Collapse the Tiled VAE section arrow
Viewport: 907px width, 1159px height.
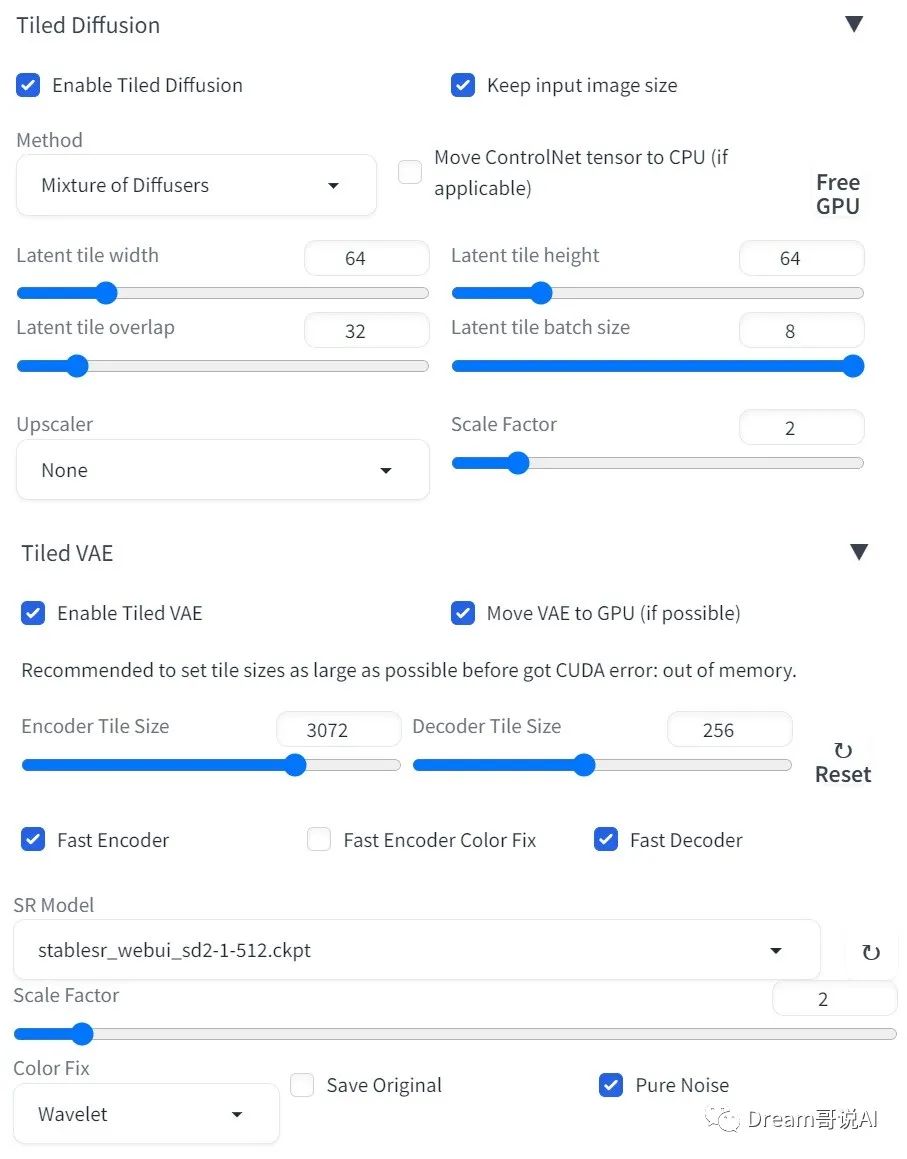click(x=858, y=552)
